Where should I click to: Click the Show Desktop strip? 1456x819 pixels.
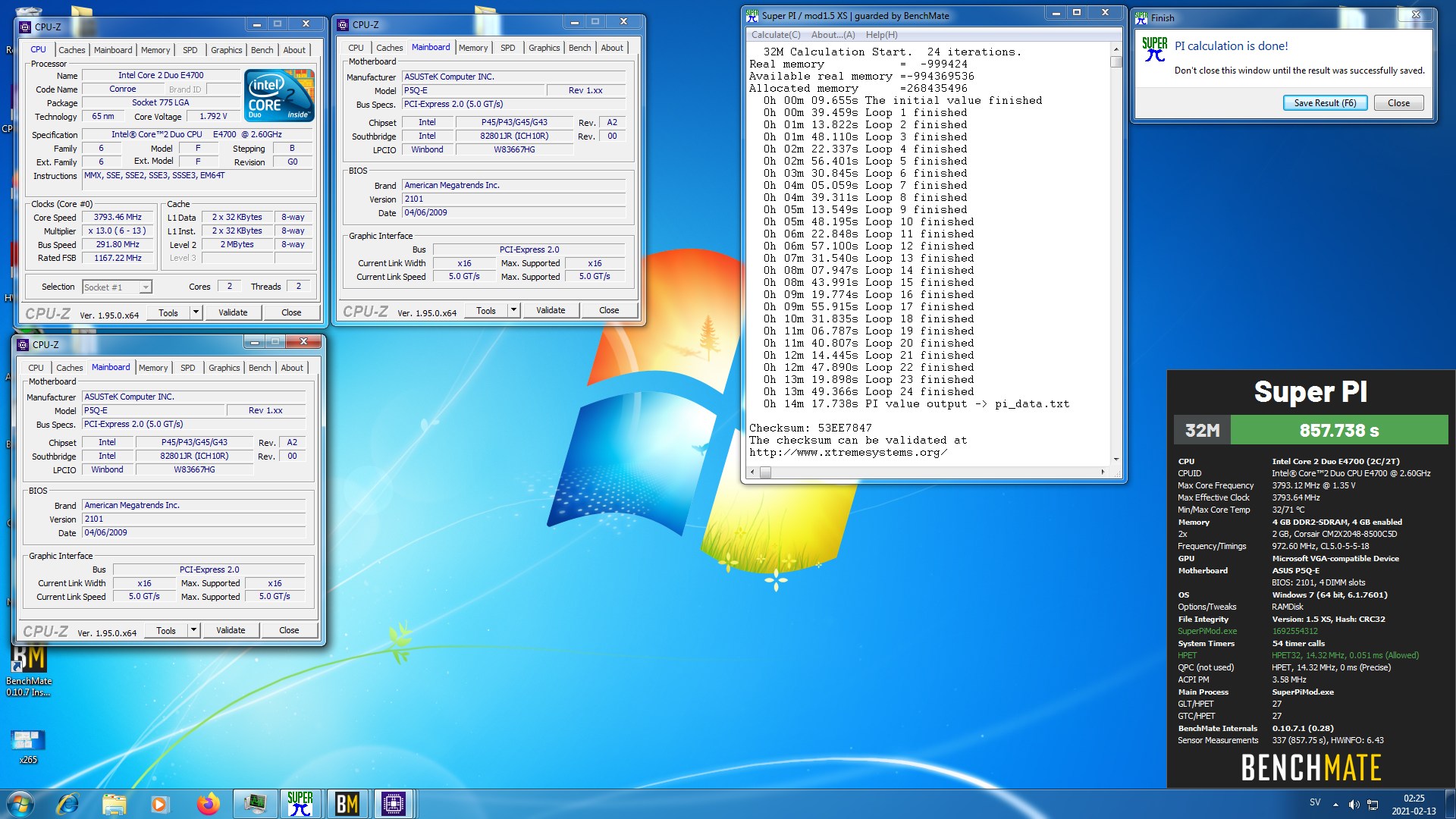1450,804
